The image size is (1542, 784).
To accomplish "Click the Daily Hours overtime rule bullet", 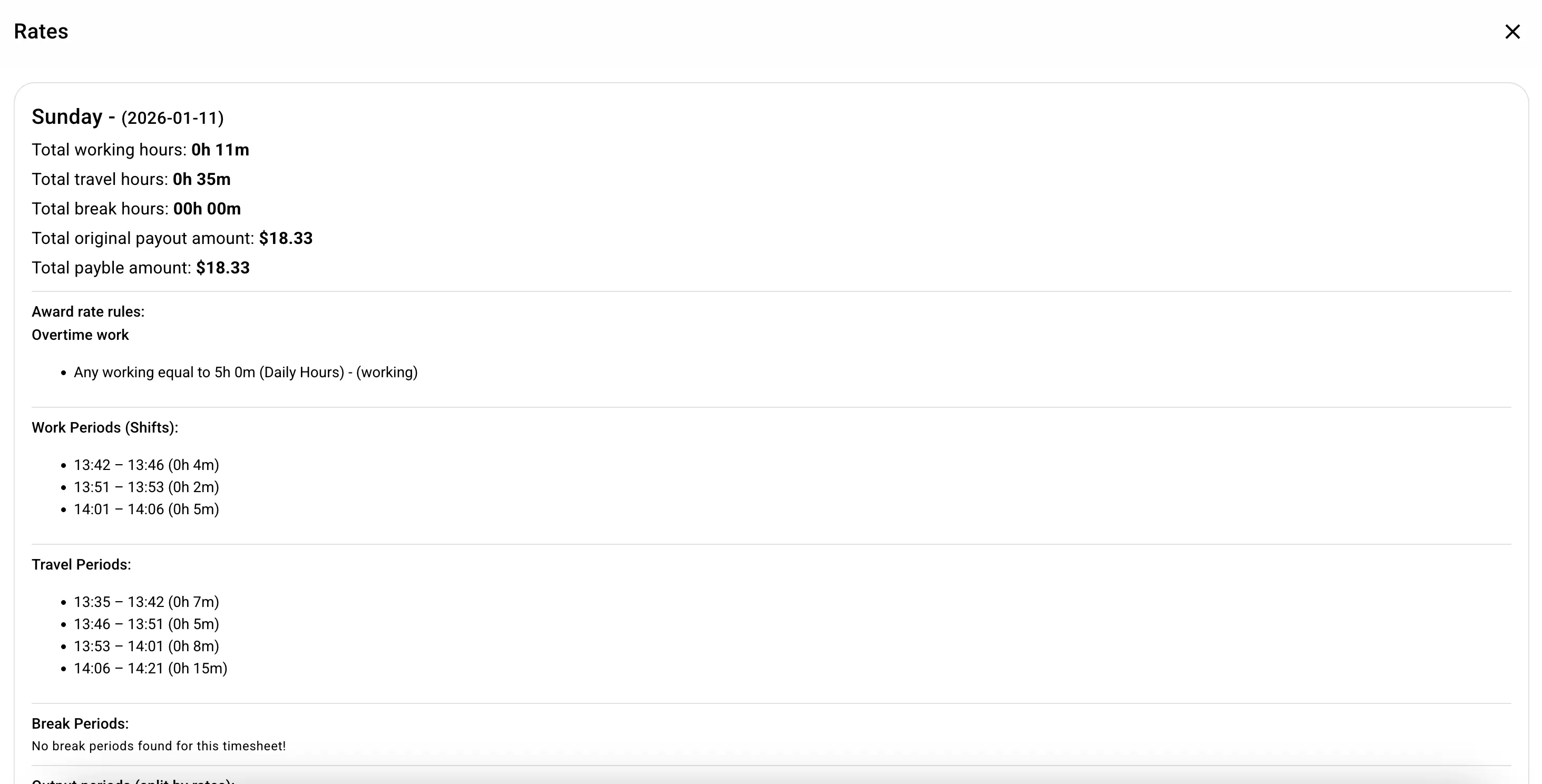I will click(x=246, y=373).
